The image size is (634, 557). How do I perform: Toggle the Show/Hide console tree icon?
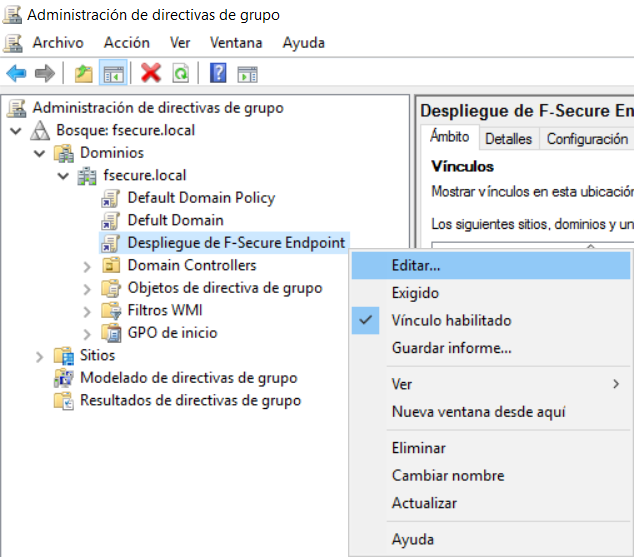pyautogui.click(x=113, y=74)
